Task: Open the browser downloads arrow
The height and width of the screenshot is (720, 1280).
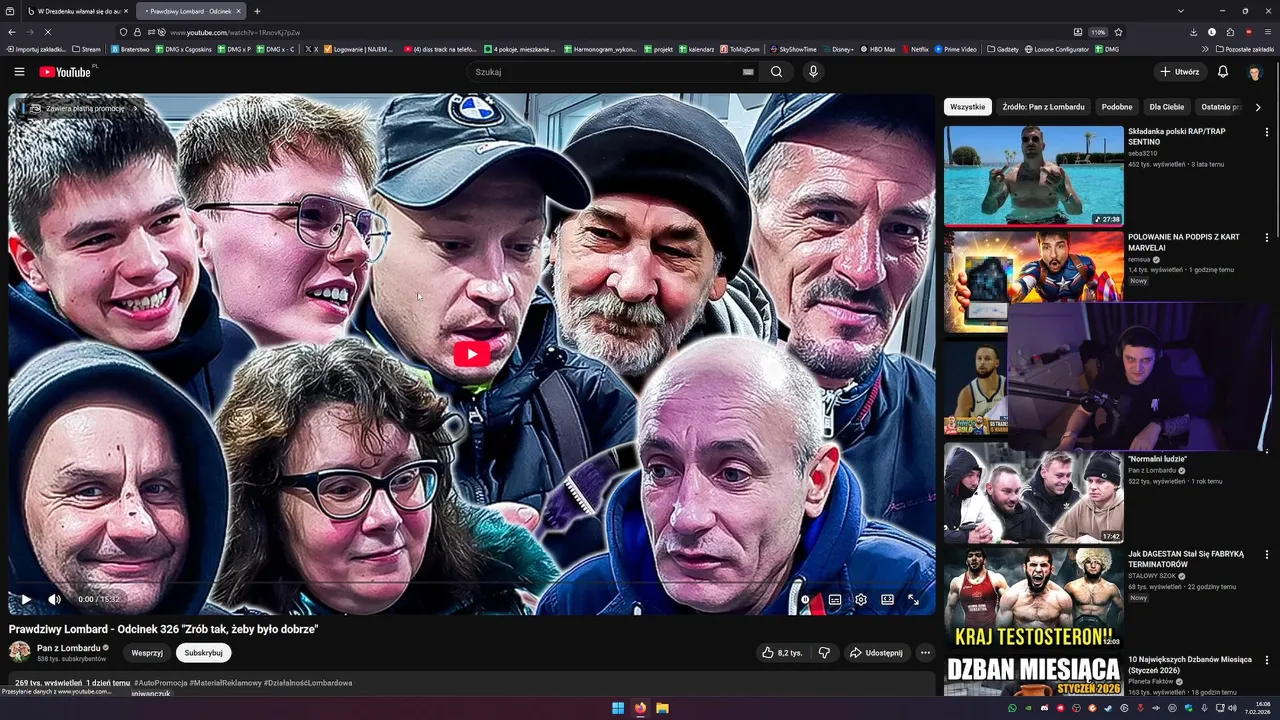Action: (x=1193, y=32)
